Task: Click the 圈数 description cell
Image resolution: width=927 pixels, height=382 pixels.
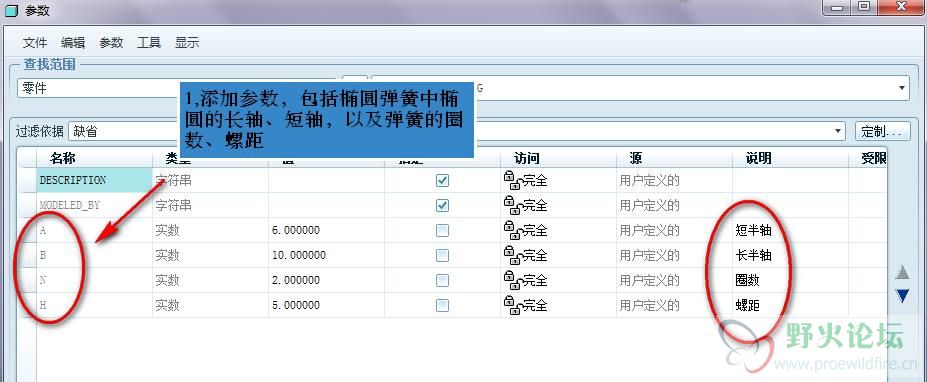Action: pos(790,280)
